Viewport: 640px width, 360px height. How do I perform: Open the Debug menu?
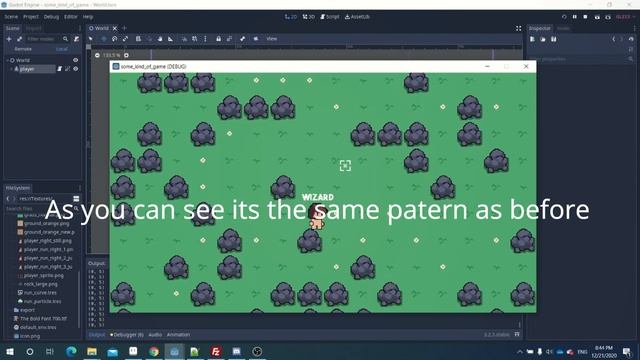pos(51,17)
